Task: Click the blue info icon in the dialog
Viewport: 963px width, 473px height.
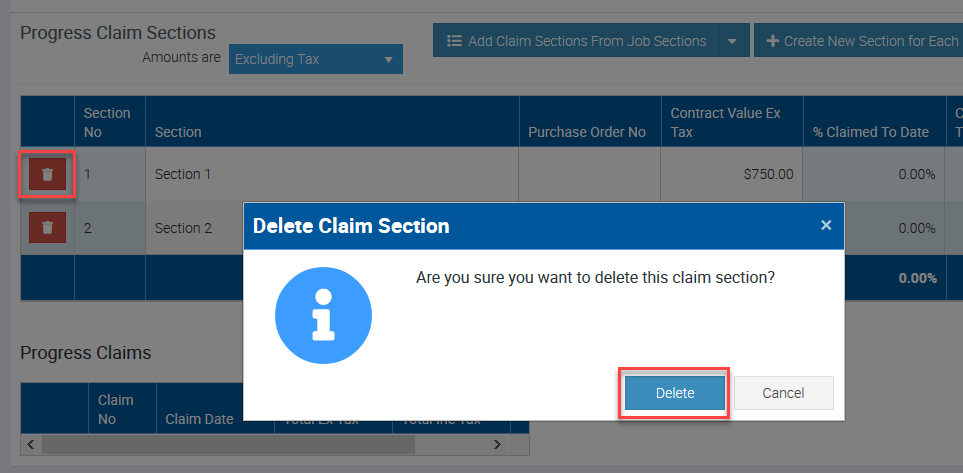Action: point(323,316)
